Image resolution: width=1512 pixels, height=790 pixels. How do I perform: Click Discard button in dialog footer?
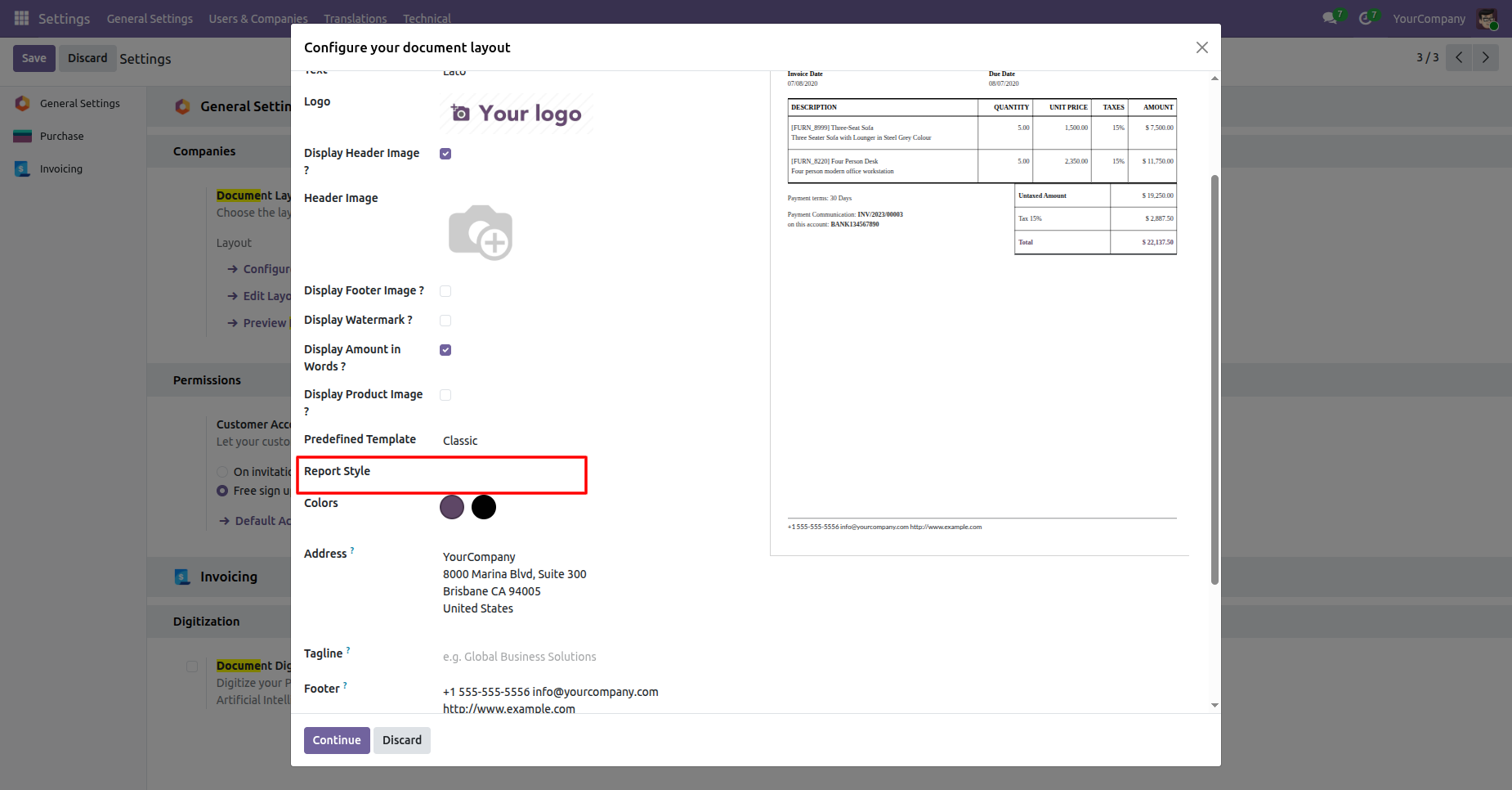tap(402, 740)
